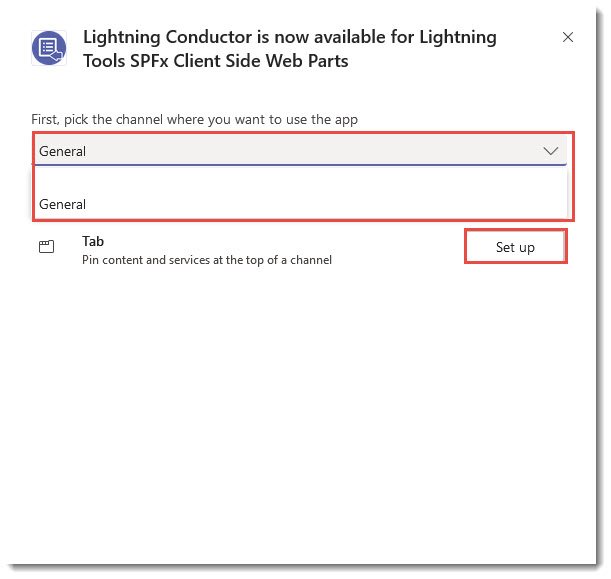Viewport: 611px width, 579px height.
Task: Click the word "channel" in the Tab description
Action: [x=311, y=260]
